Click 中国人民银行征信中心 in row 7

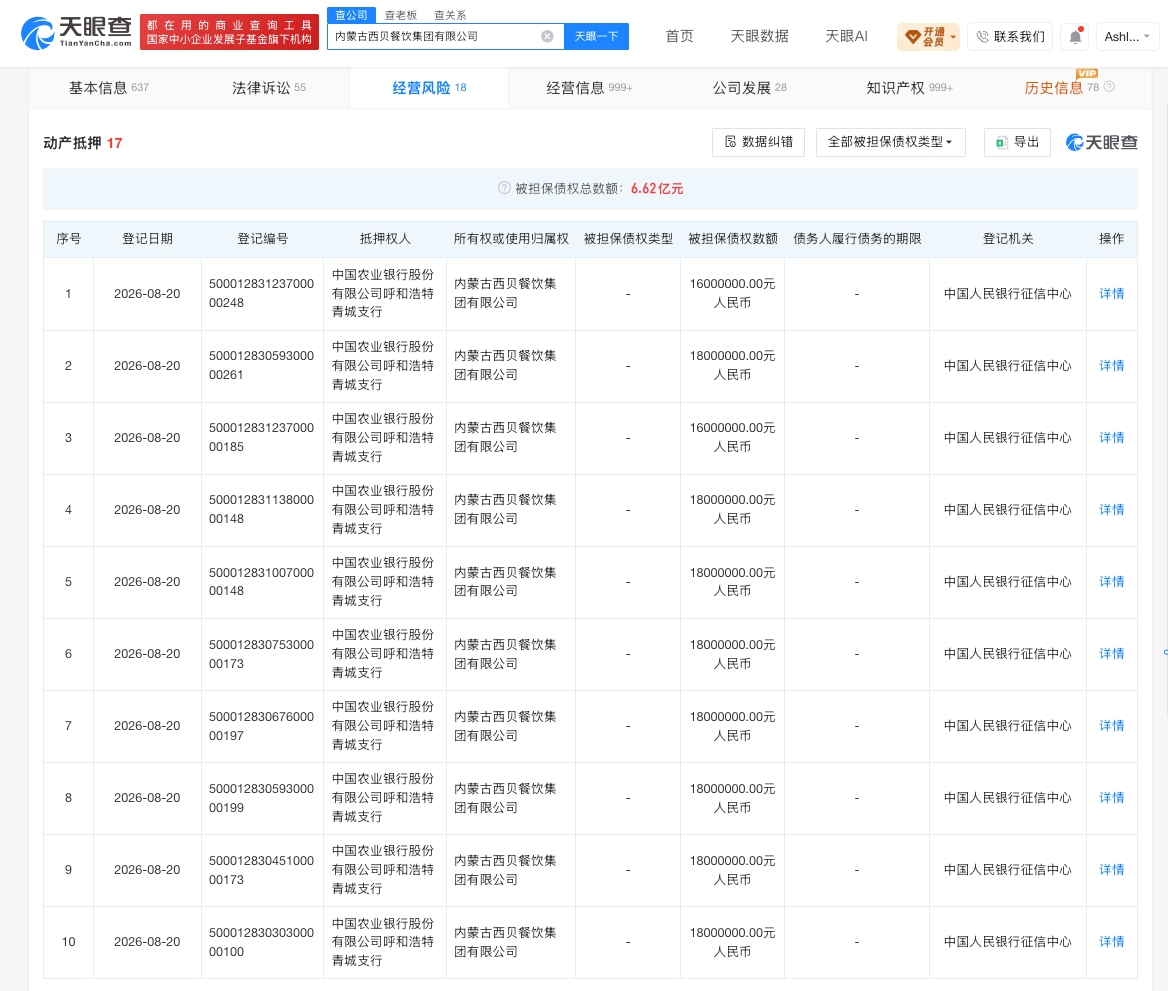1007,726
